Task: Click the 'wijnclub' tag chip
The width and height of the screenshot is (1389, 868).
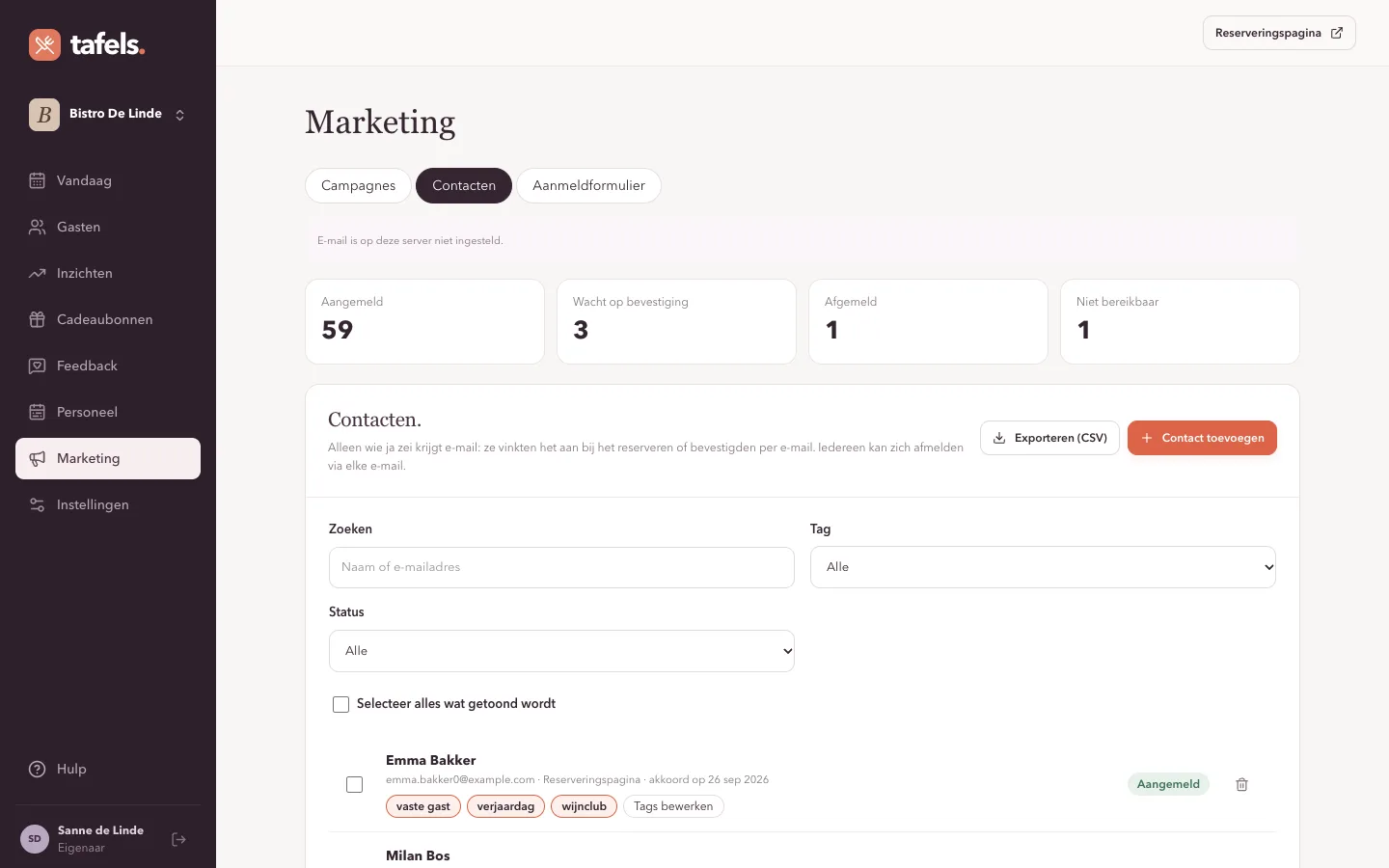Action: point(584,806)
